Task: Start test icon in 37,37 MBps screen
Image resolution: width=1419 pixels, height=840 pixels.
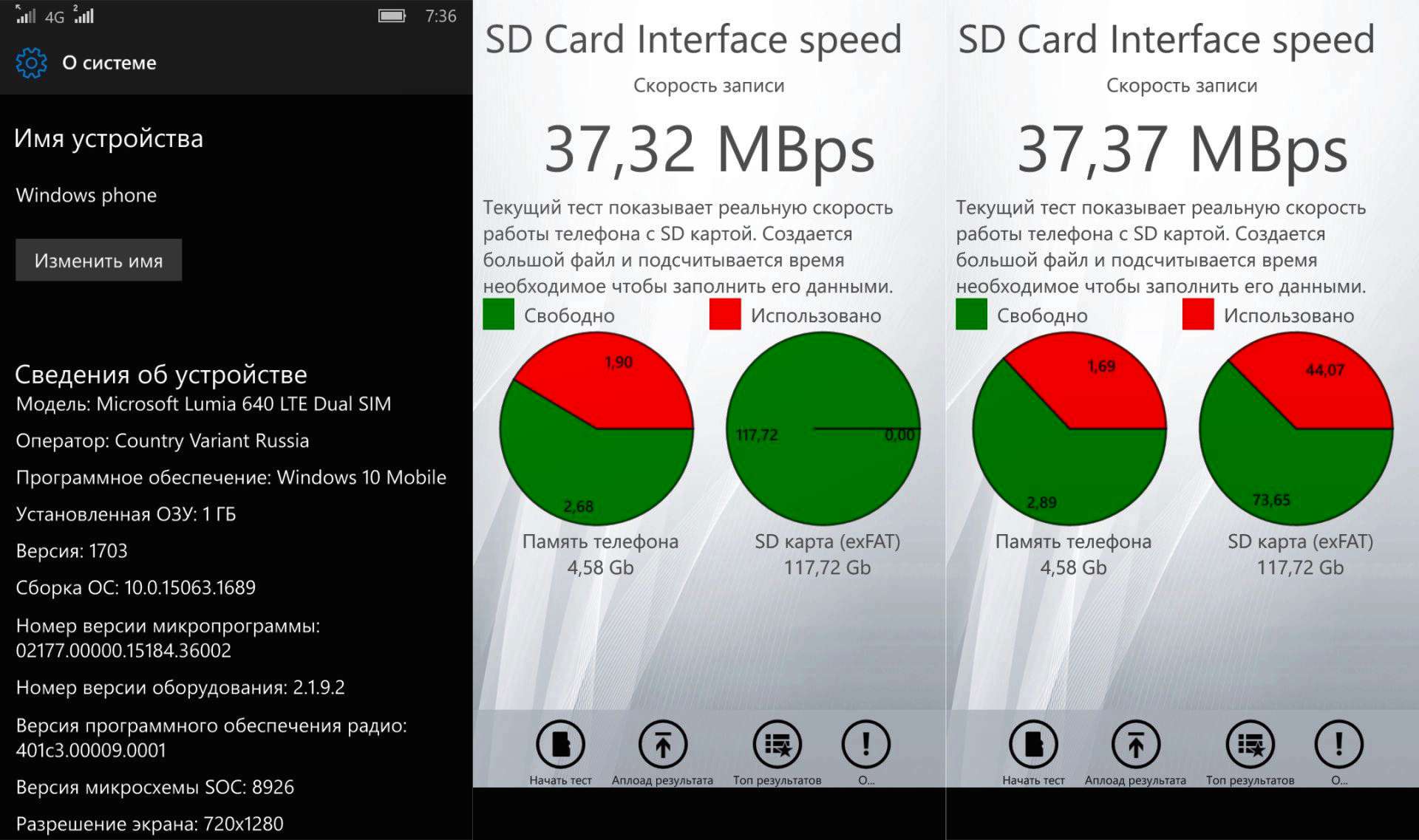Action: pos(1033,745)
